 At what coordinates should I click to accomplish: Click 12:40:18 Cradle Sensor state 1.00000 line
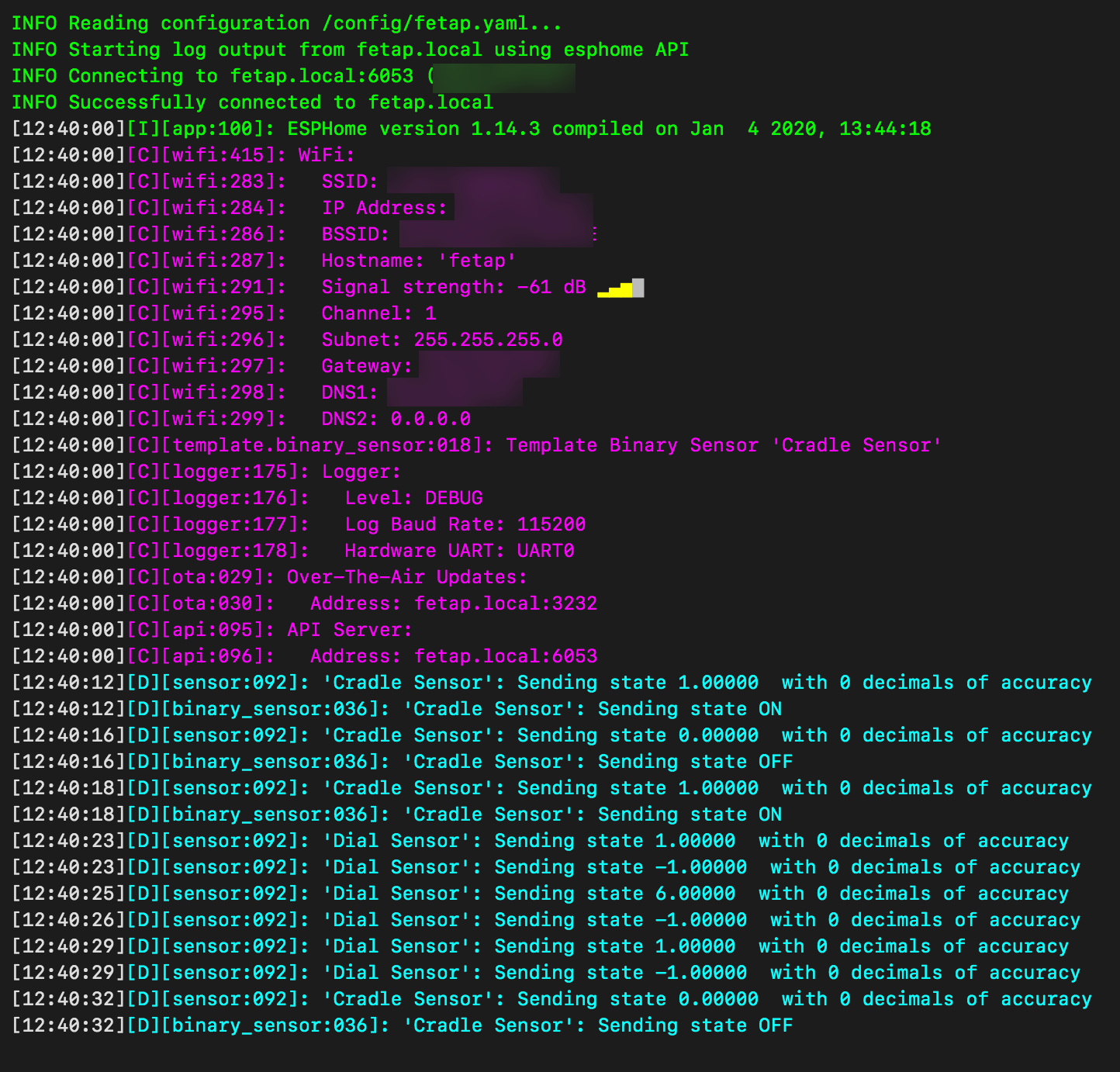click(x=551, y=788)
